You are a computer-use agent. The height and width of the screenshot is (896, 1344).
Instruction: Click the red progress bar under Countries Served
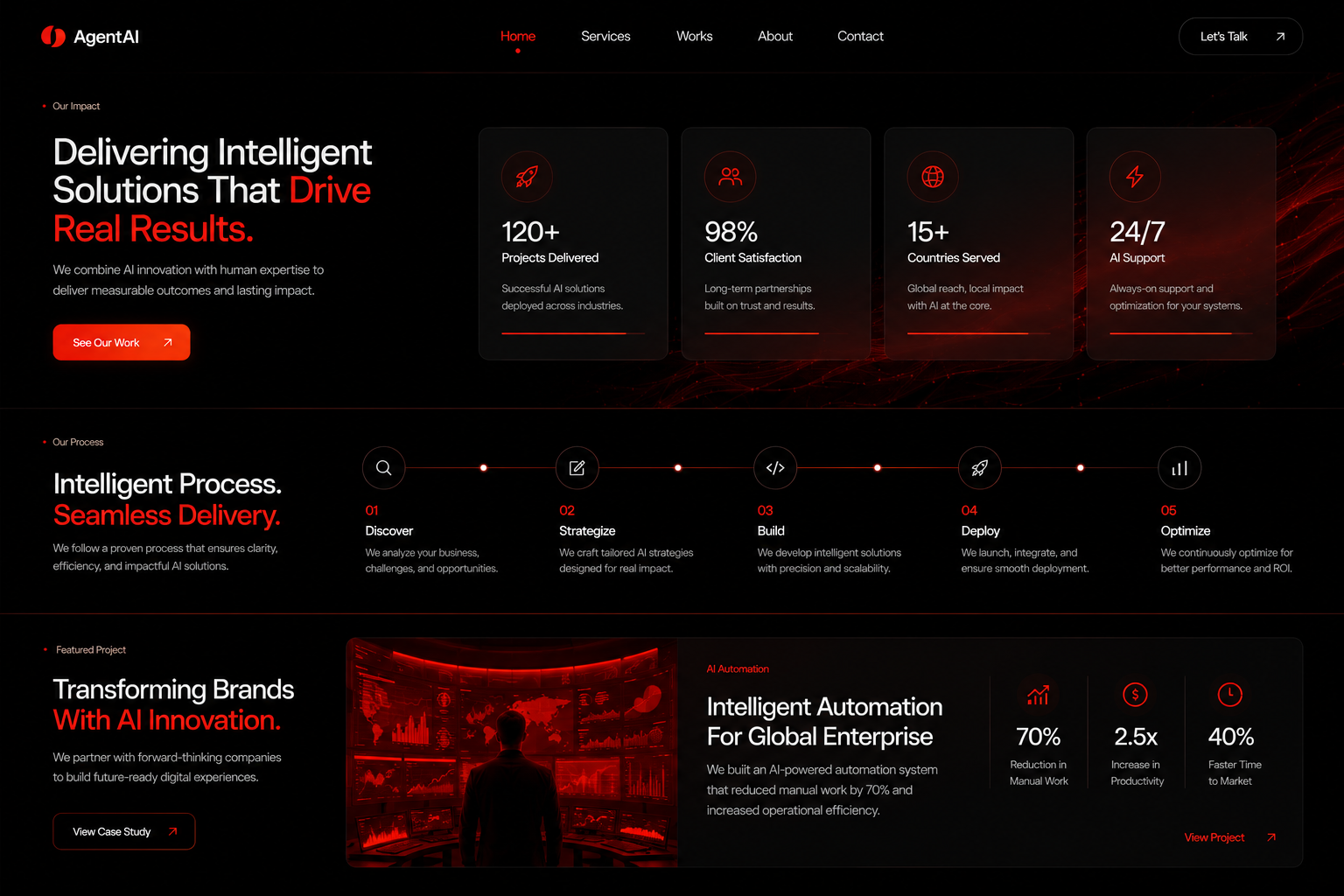coord(978,333)
